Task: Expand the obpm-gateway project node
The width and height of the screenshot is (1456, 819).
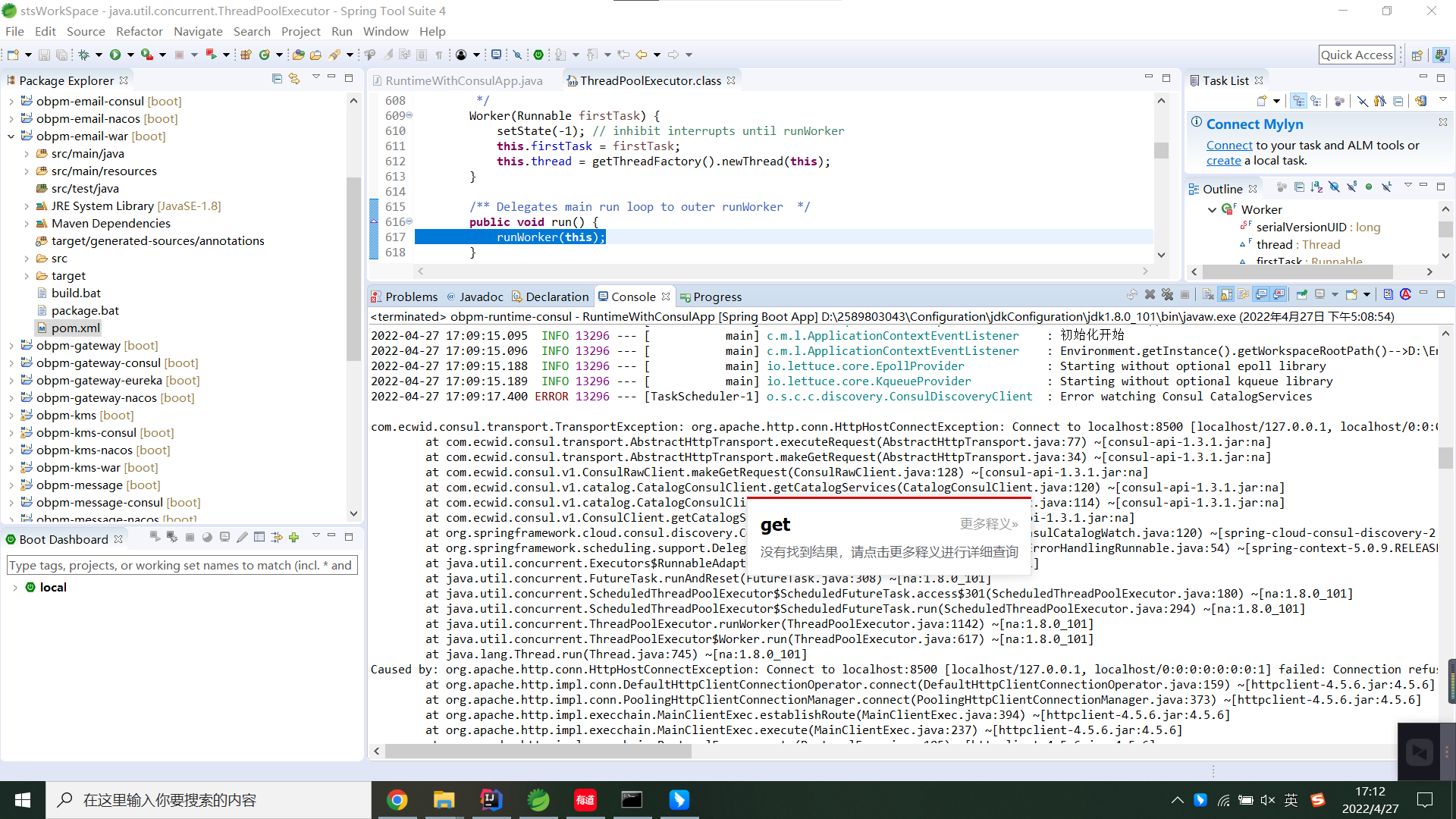Action: point(11,346)
